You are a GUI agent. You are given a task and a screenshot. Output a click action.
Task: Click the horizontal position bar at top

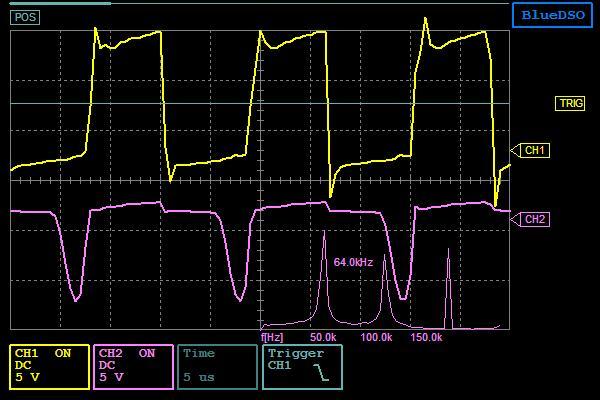tap(259, 3)
